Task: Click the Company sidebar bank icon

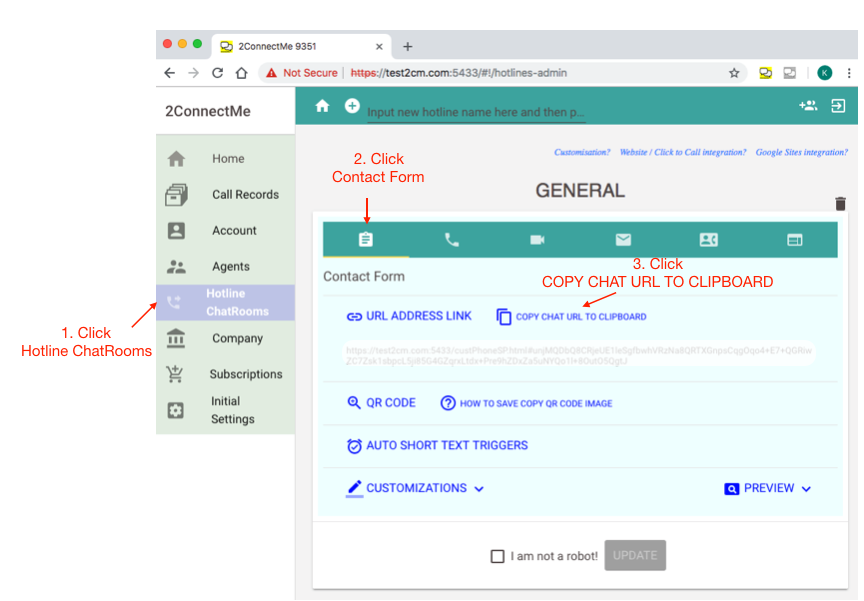Action: [x=176, y=338]
